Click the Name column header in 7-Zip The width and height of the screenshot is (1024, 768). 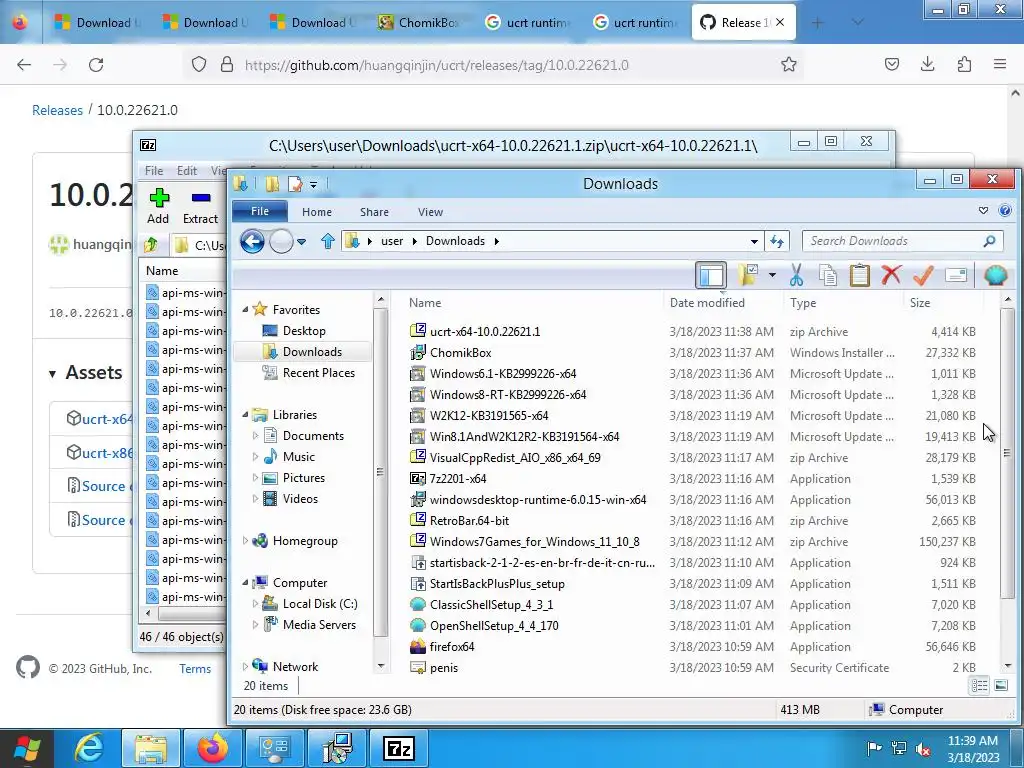coord(162,270)
